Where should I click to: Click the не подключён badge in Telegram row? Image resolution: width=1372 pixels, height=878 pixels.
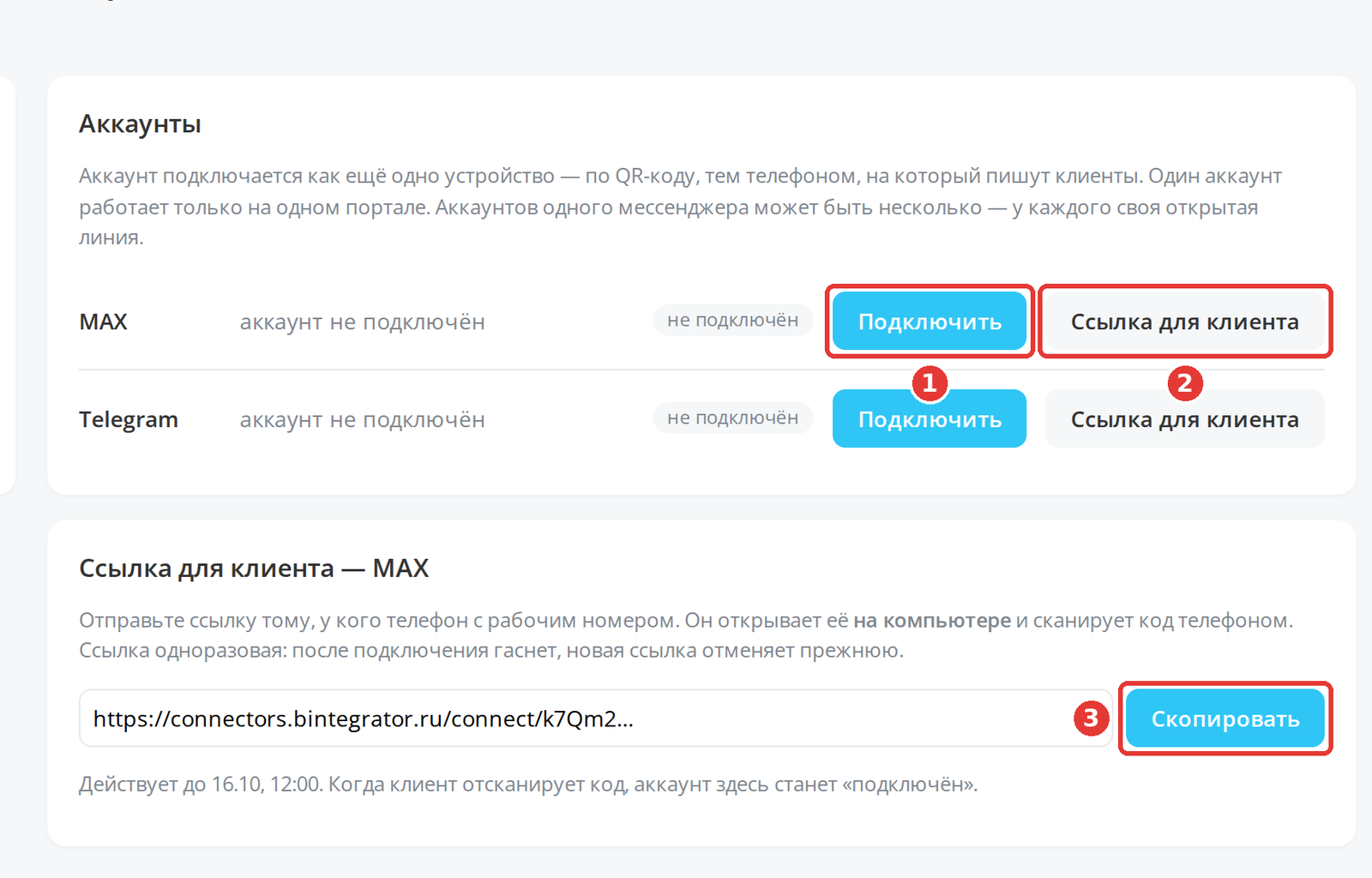point(733,418)
